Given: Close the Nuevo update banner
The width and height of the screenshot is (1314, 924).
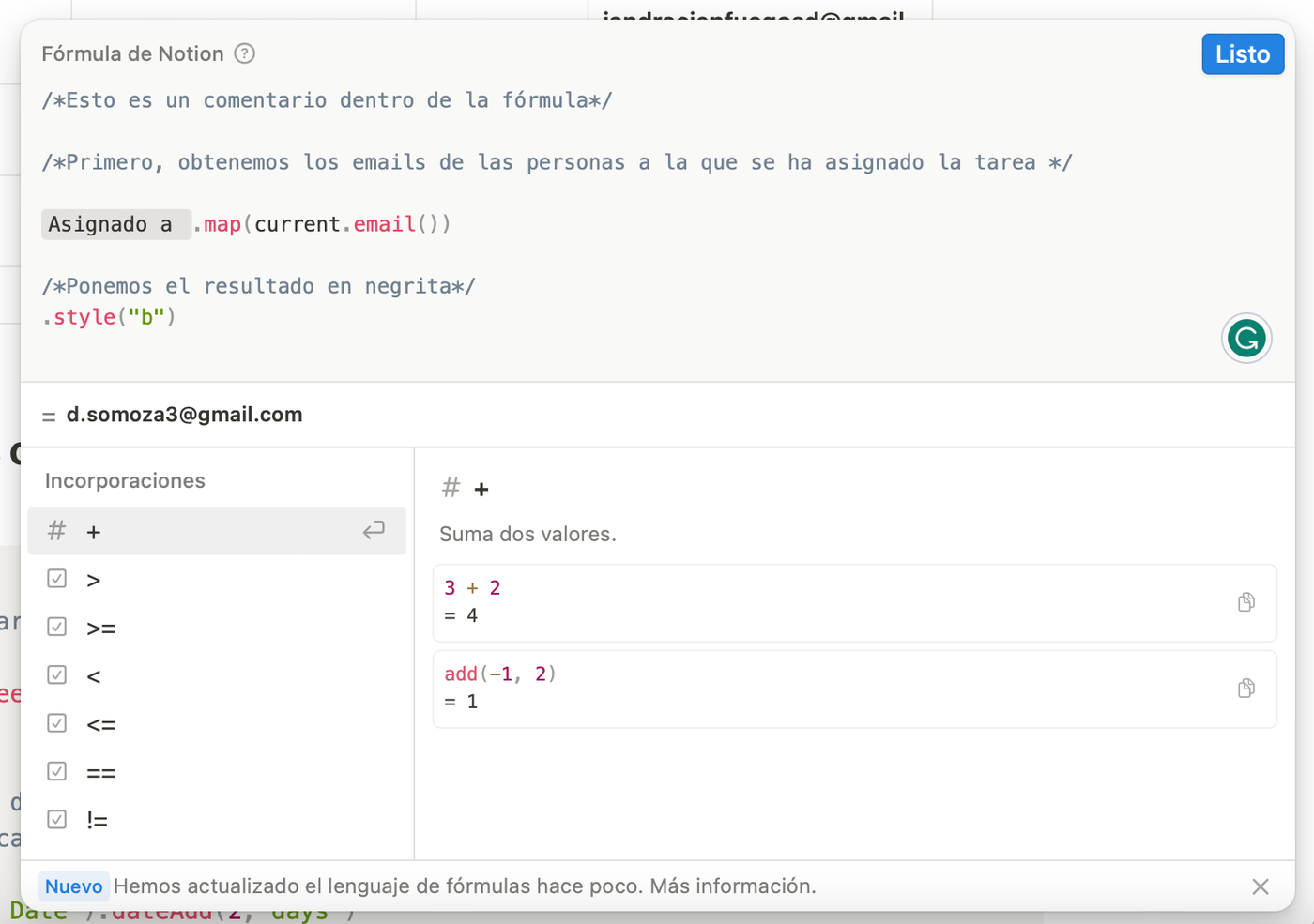Looking at the screenshot, I should click(x=1261, y=886).
